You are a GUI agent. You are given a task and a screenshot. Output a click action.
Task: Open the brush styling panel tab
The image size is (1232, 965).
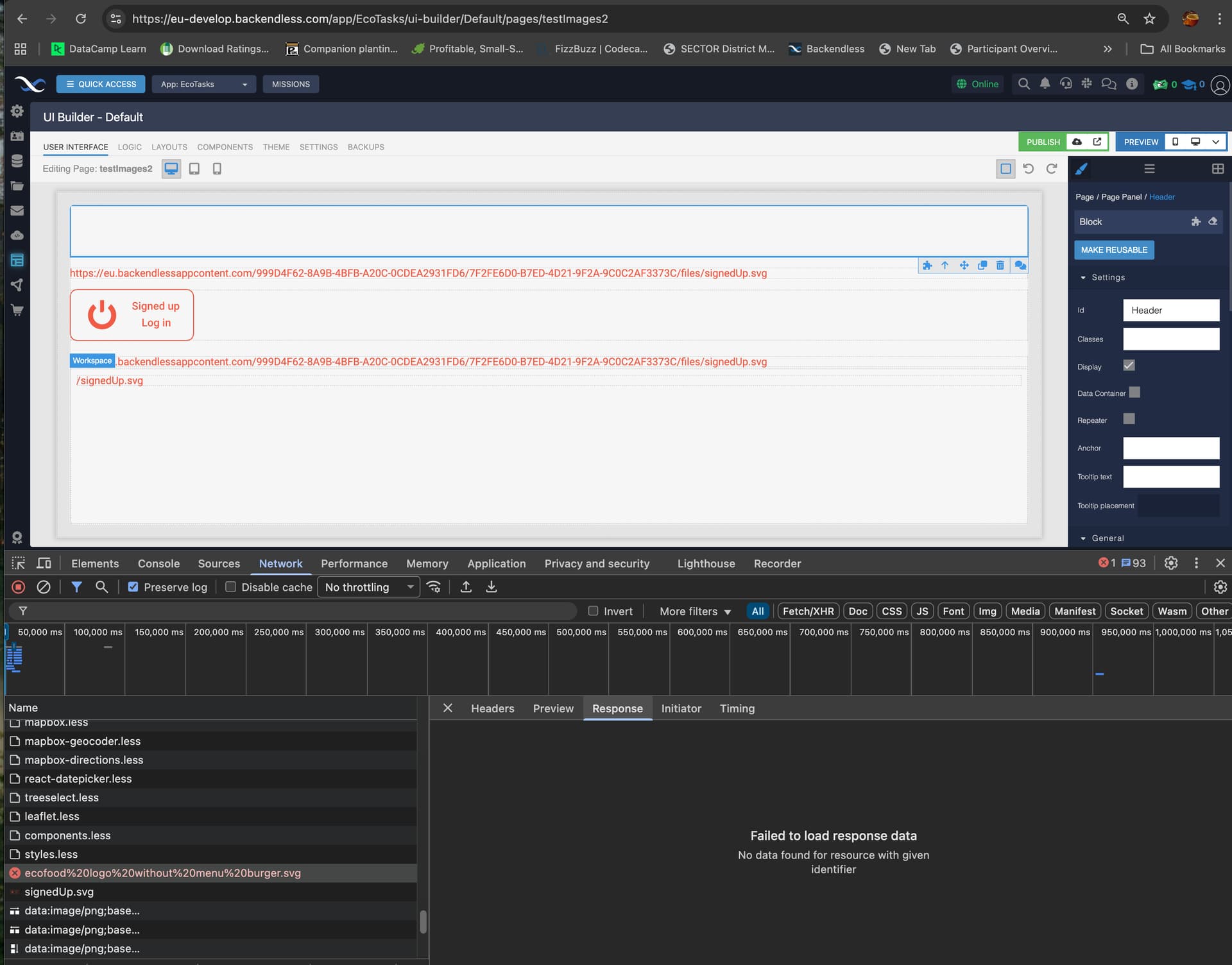point(1081,169)
